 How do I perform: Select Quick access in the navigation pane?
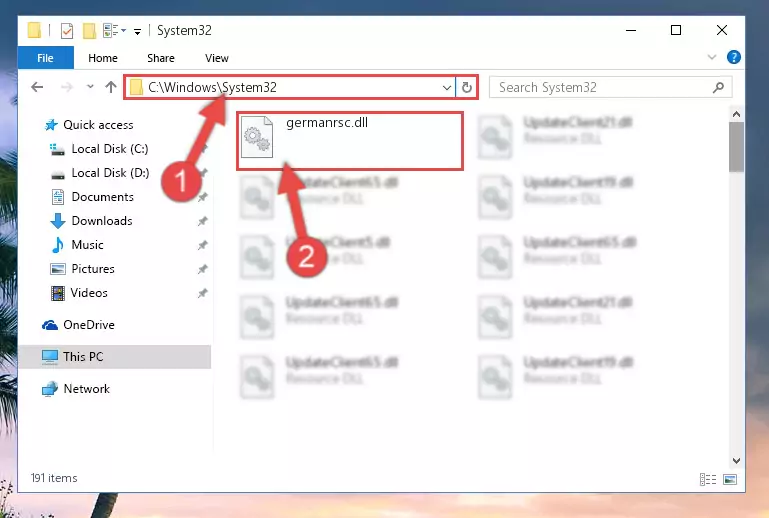pyautogui.click(x=98, y=125)
